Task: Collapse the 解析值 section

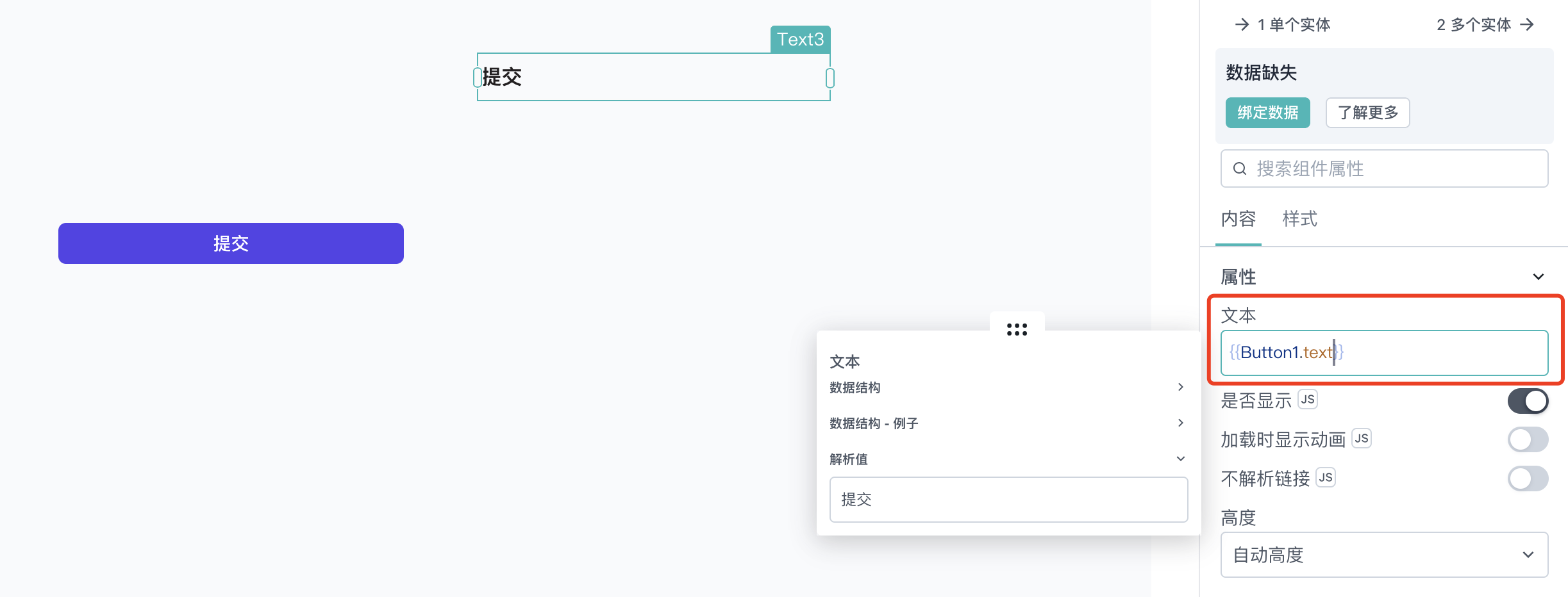Action: point(1008,459)
